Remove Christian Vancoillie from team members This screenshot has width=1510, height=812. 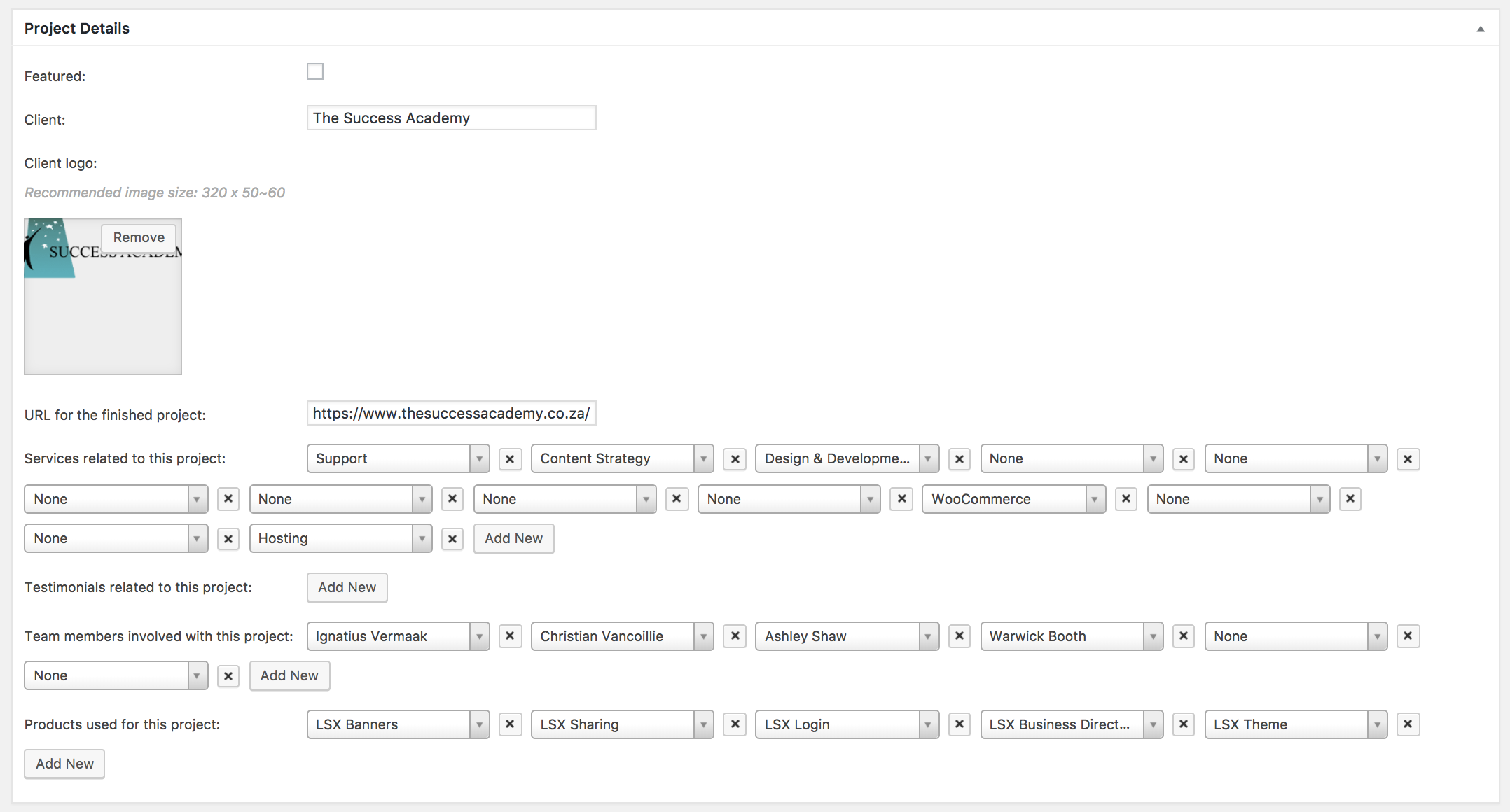coord(735,636)
